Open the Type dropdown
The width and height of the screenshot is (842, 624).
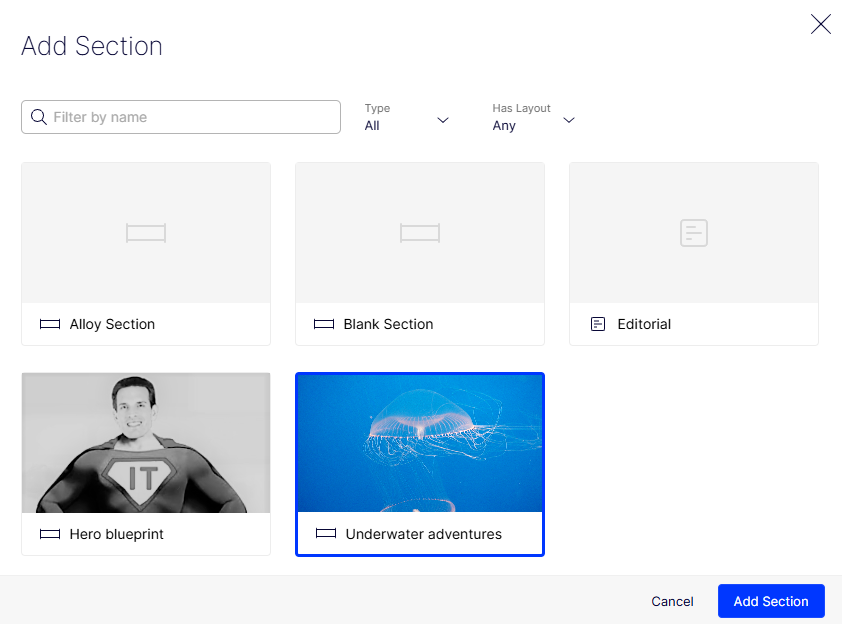407,118
